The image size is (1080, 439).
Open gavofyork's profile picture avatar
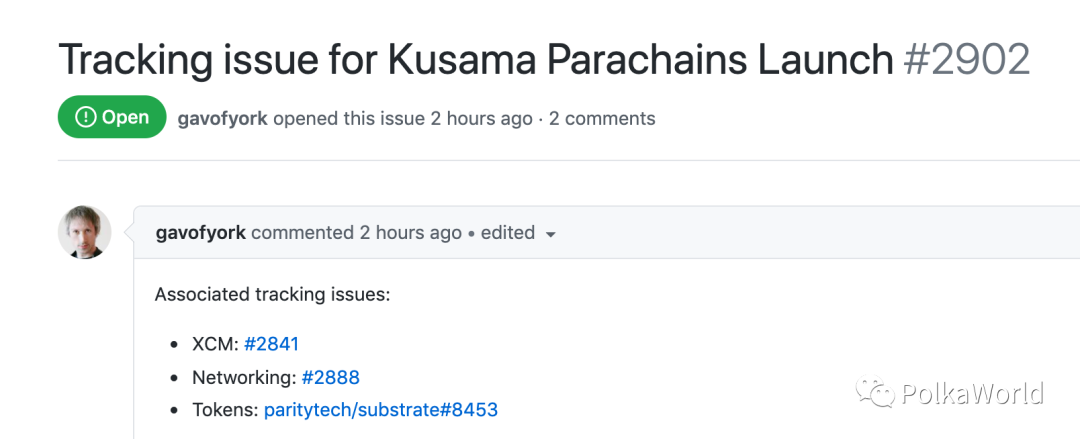coord(85,232)
